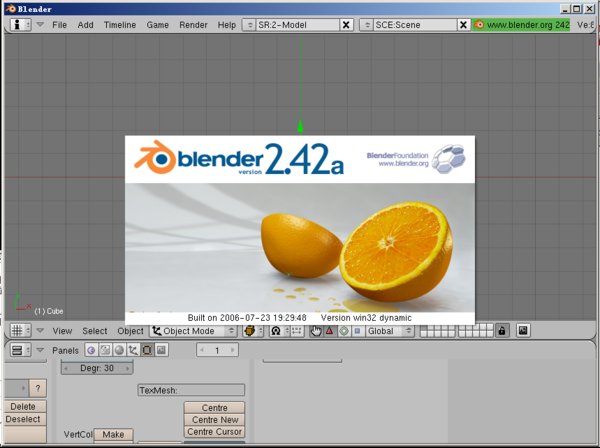The height and width of the screenshot is (448, 600).
Task: Dismiss the Blender 2.42a splash image
Action: click(300, 230)
